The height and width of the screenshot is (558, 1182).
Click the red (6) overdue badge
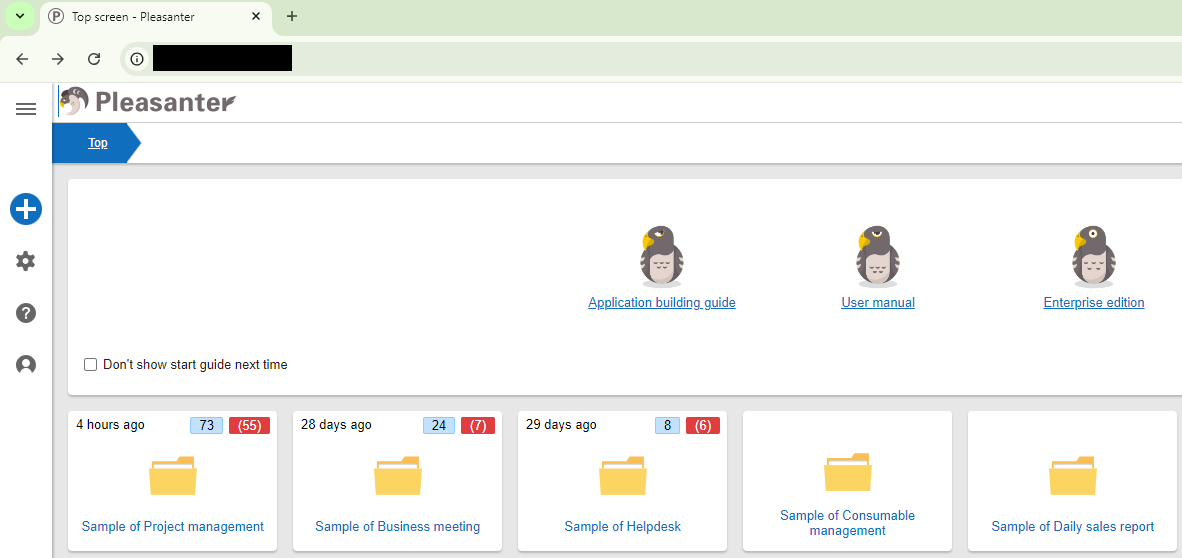(703, 426)
